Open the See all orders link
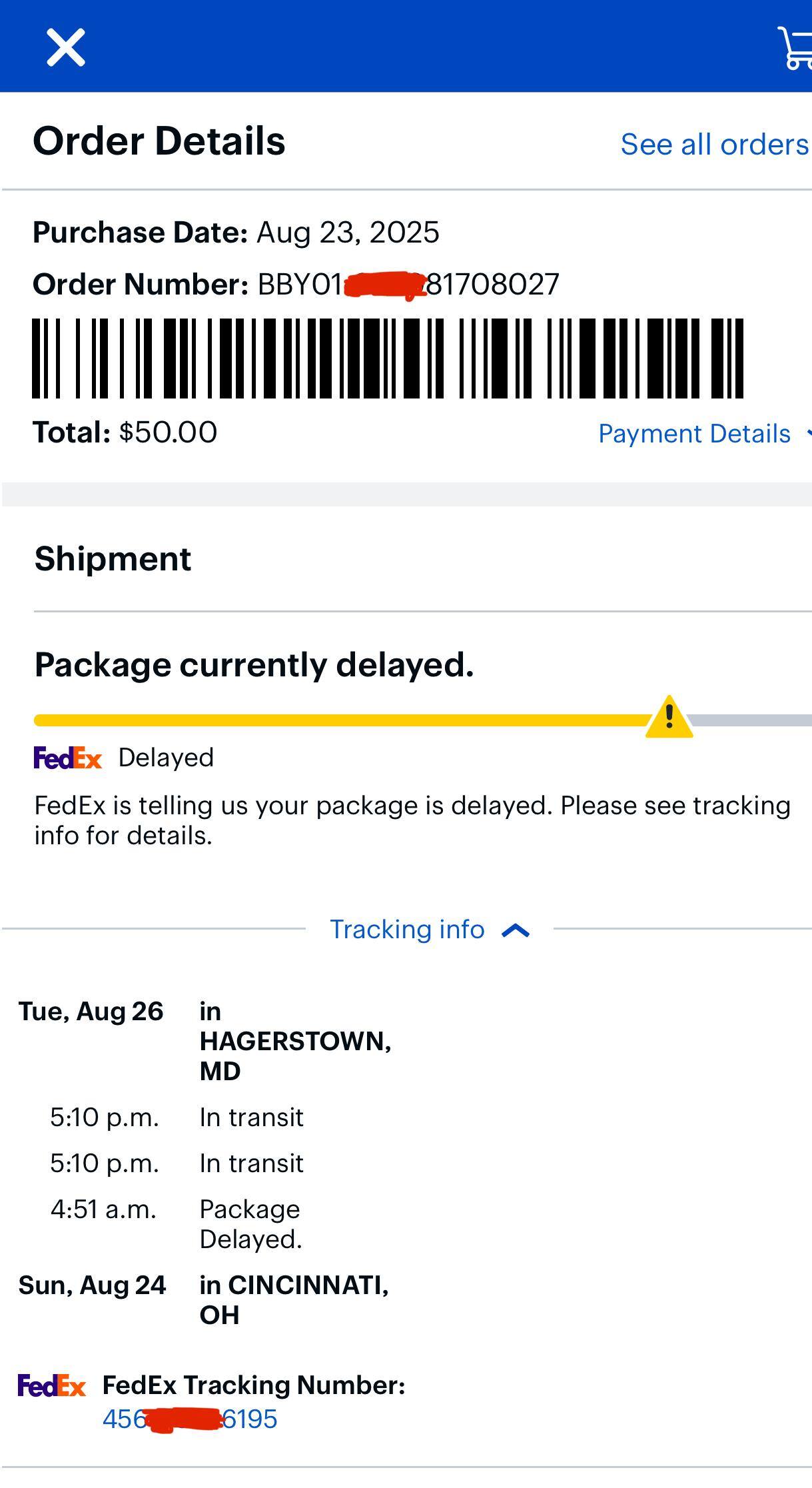 click(714, 145)
